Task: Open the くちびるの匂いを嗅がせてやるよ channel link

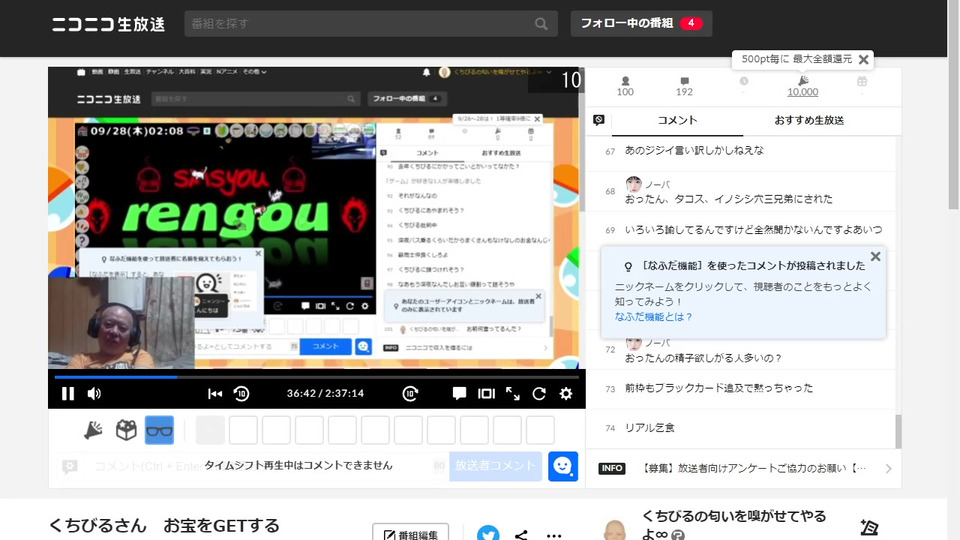Action: pos(733,524)
